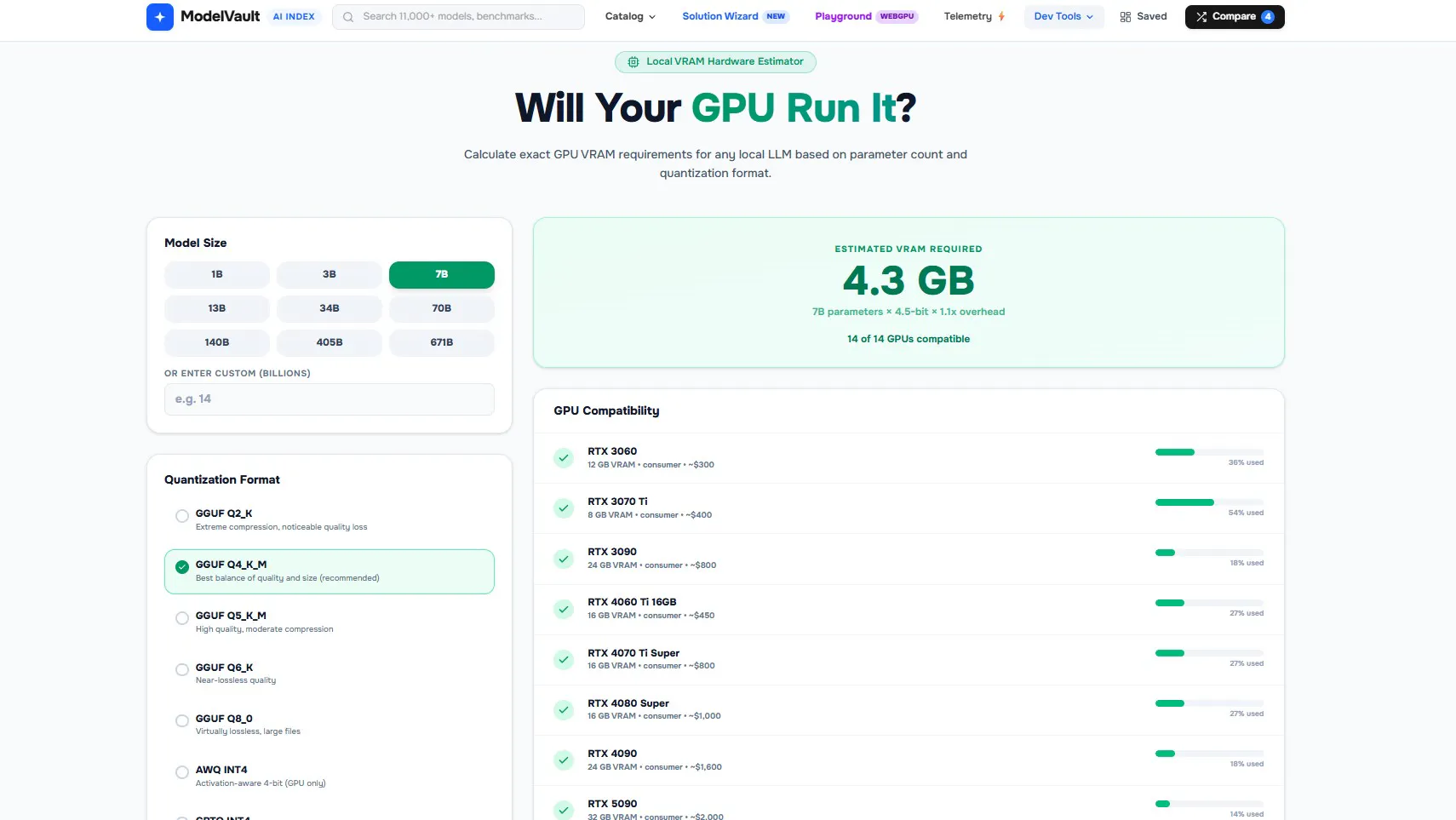Image resolution: width=1456 pixels, height=820 pixels.
Task: Set model size to 671B
Action: pos(442,342)
